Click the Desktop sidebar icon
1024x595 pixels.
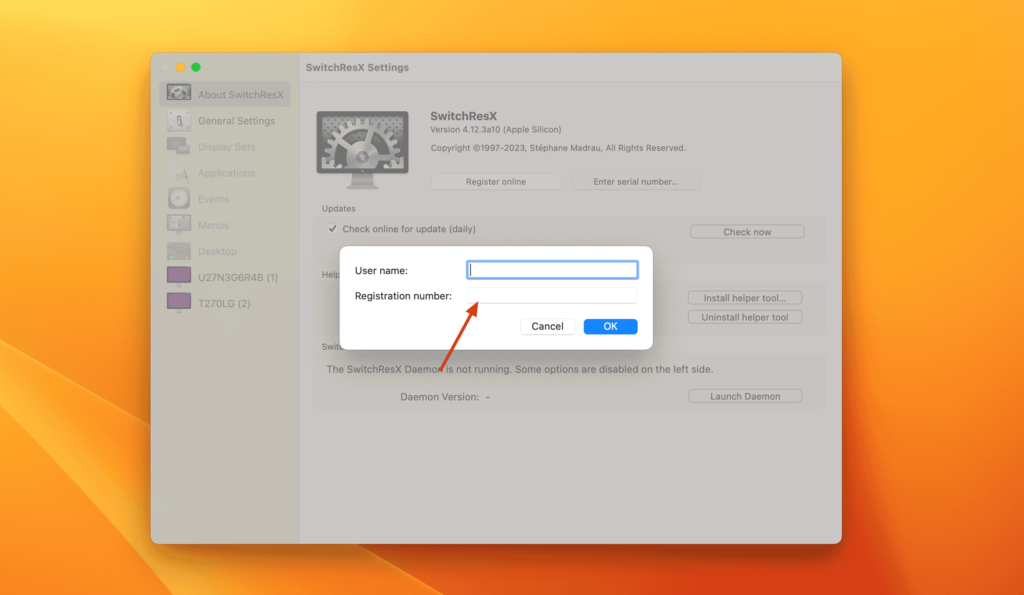coord(180,250)
